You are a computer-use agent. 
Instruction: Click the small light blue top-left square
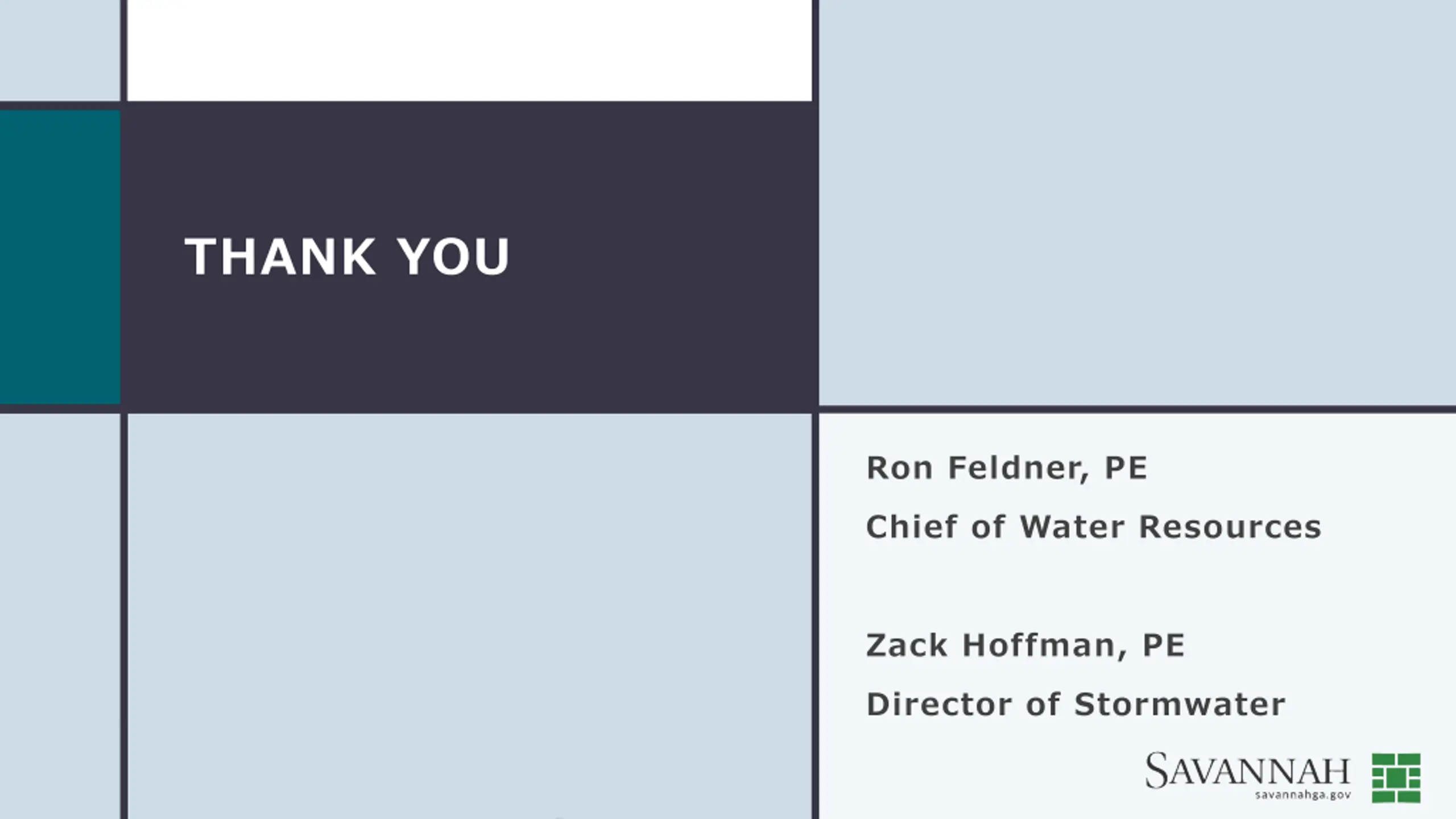(x=60, y=50)
